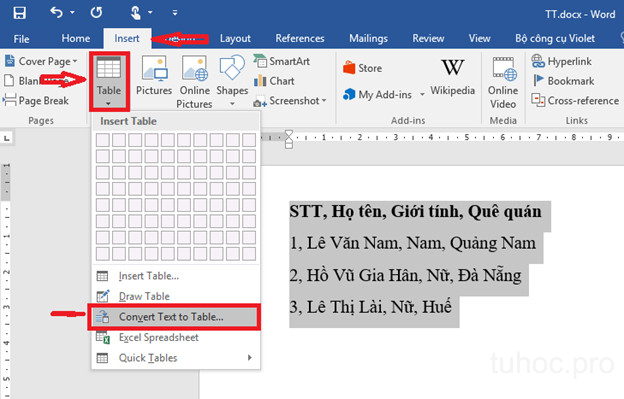Viewport: 624px width, 399px height.
Task: Insert a Chart
Action: [x=274, y=81]
